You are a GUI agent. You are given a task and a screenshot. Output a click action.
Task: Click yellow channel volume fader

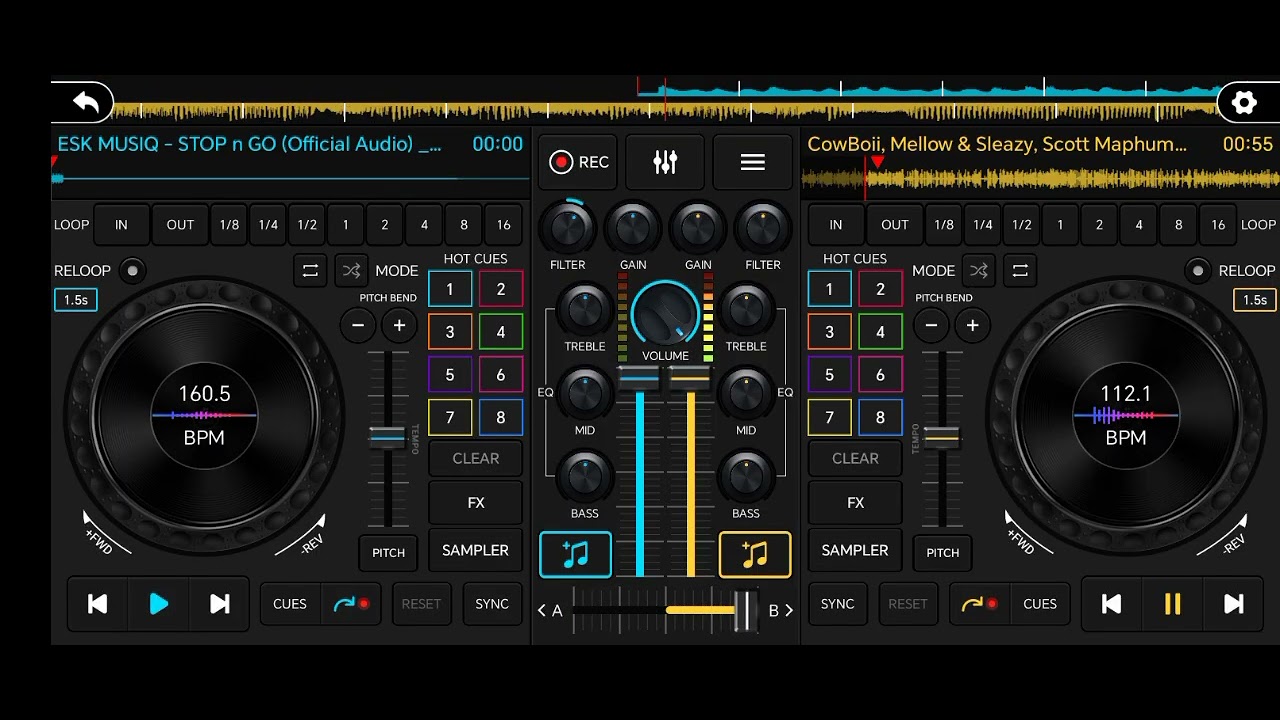tap(689, 378)
